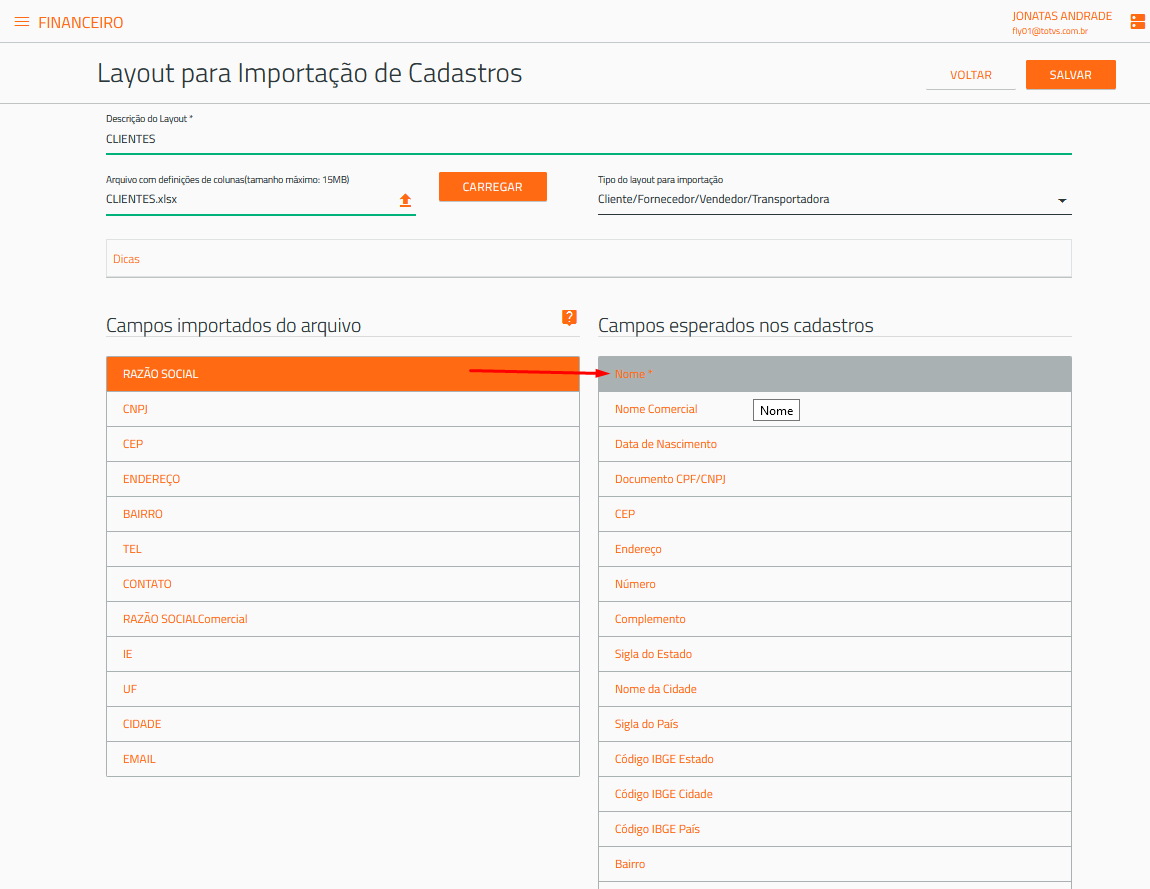The image size is (1150, 889).
Task: Click the Código IBGE Estado expected field
Action: [835, 759]
